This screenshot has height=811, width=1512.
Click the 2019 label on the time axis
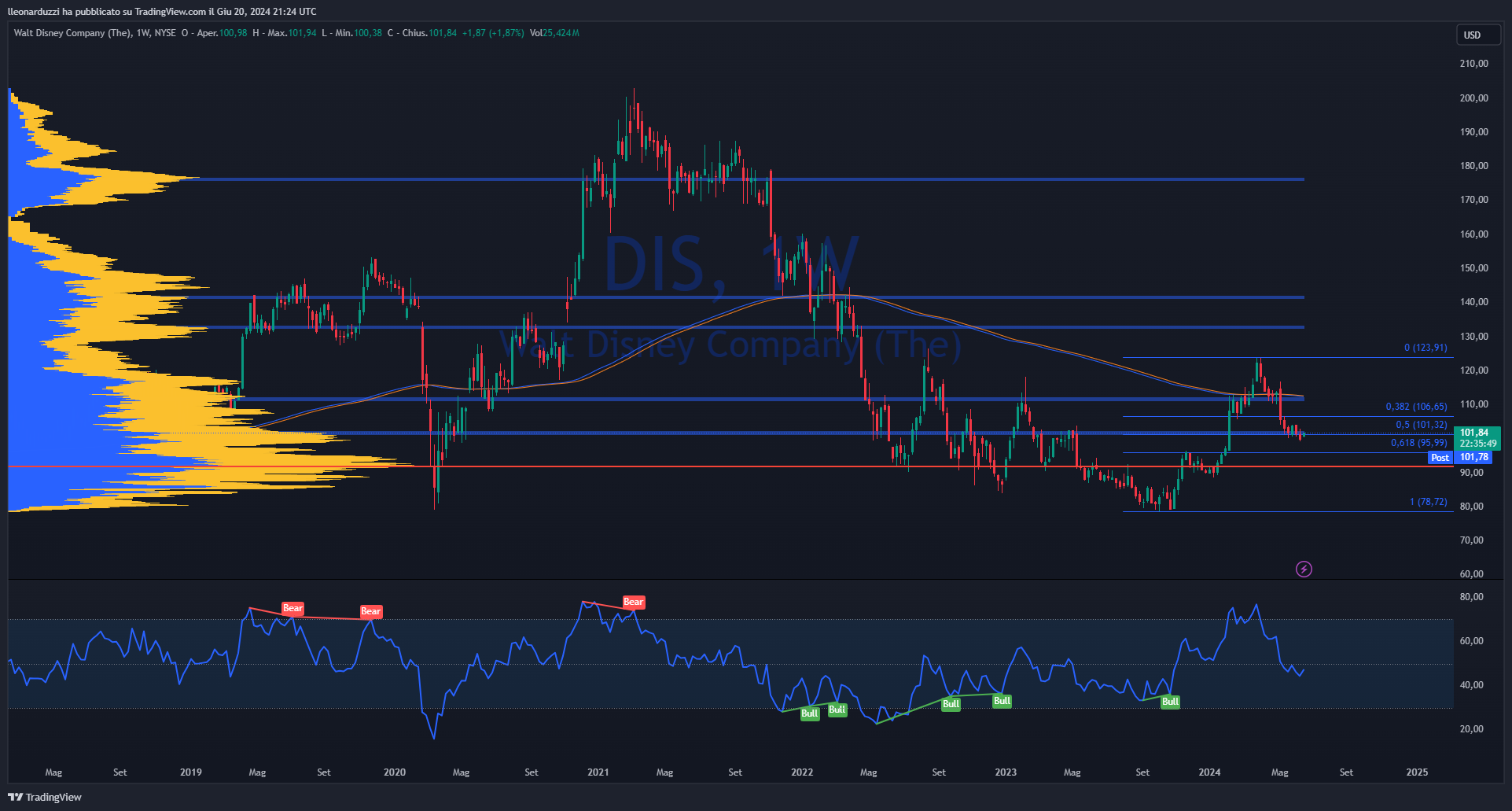pos(191,772)
